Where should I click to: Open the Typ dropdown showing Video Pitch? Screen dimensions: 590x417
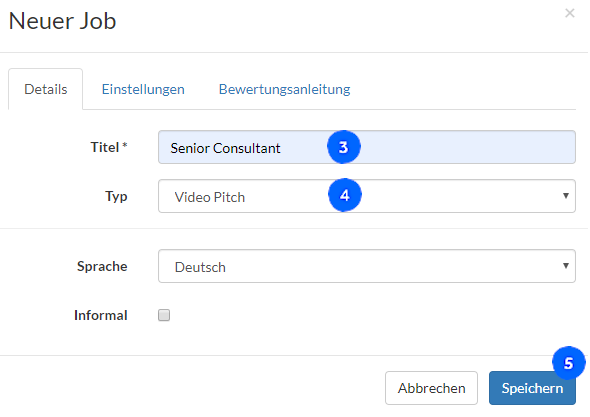(x=366, y=196)
